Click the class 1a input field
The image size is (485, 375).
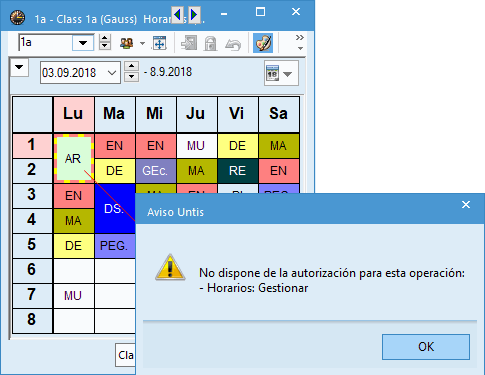pos(45,43)
